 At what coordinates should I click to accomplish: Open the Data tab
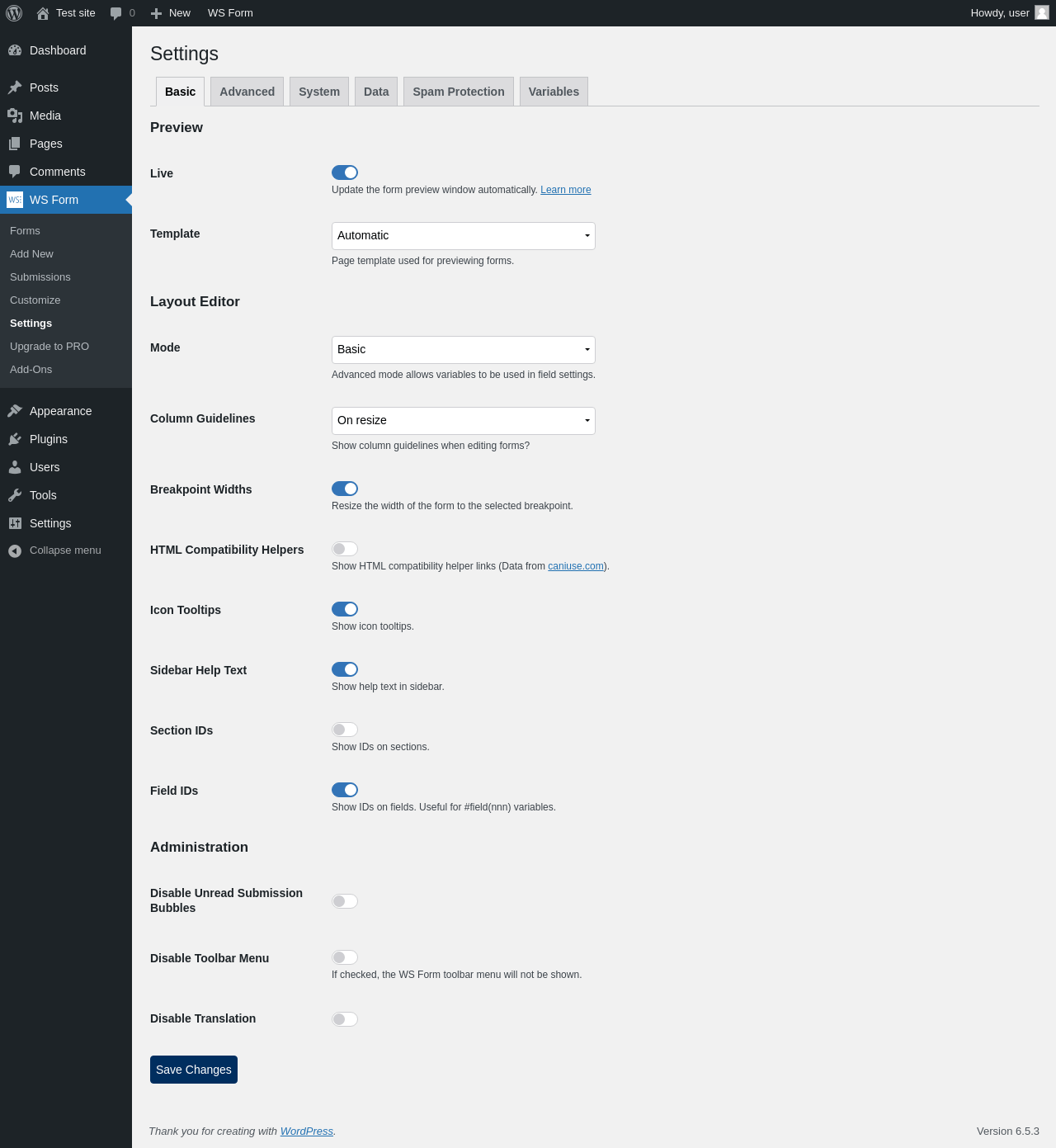pyautogui.click(x=376, y=92)
